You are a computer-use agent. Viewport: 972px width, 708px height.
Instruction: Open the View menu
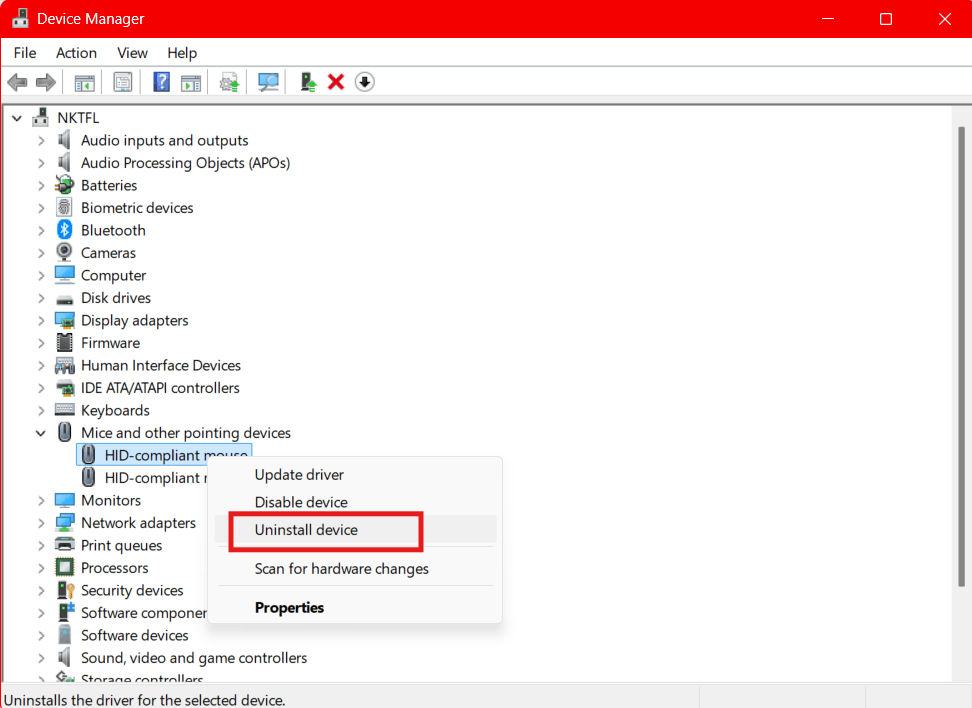coord(132,53)
